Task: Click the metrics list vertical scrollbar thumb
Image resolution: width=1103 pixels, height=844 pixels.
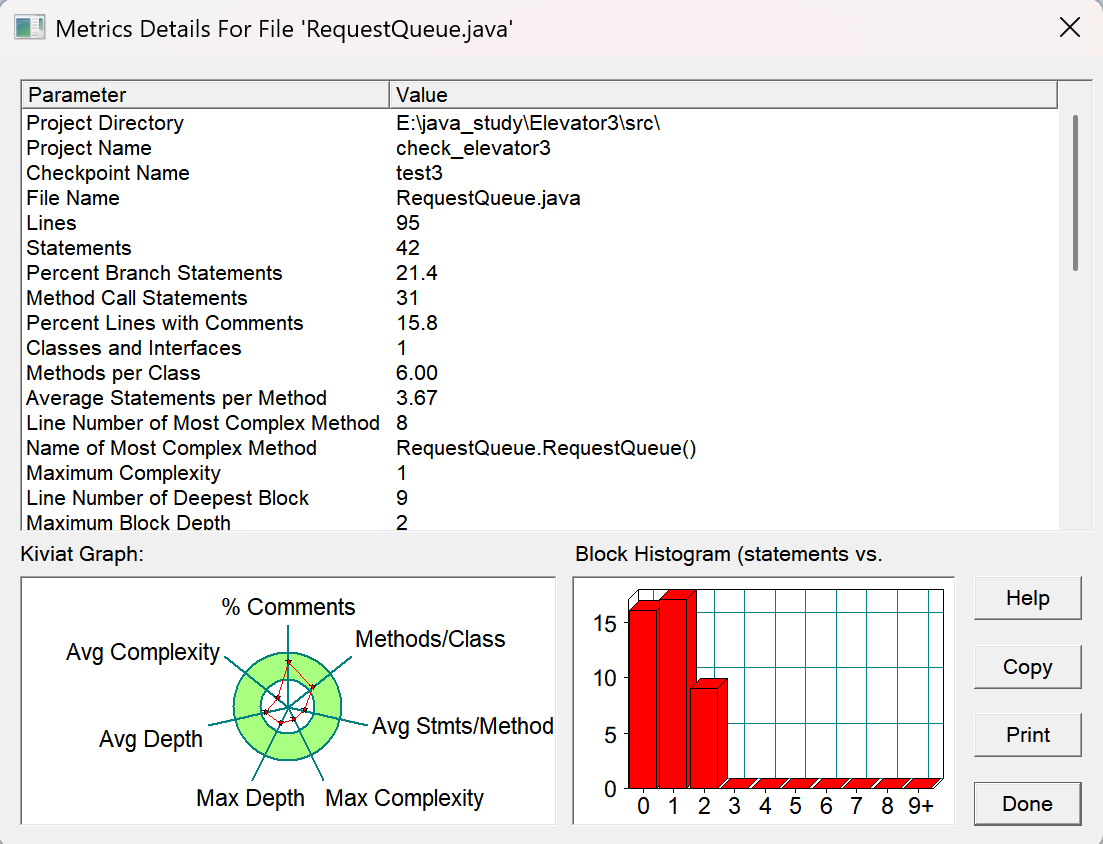Action: click(x=1075, y=193)
